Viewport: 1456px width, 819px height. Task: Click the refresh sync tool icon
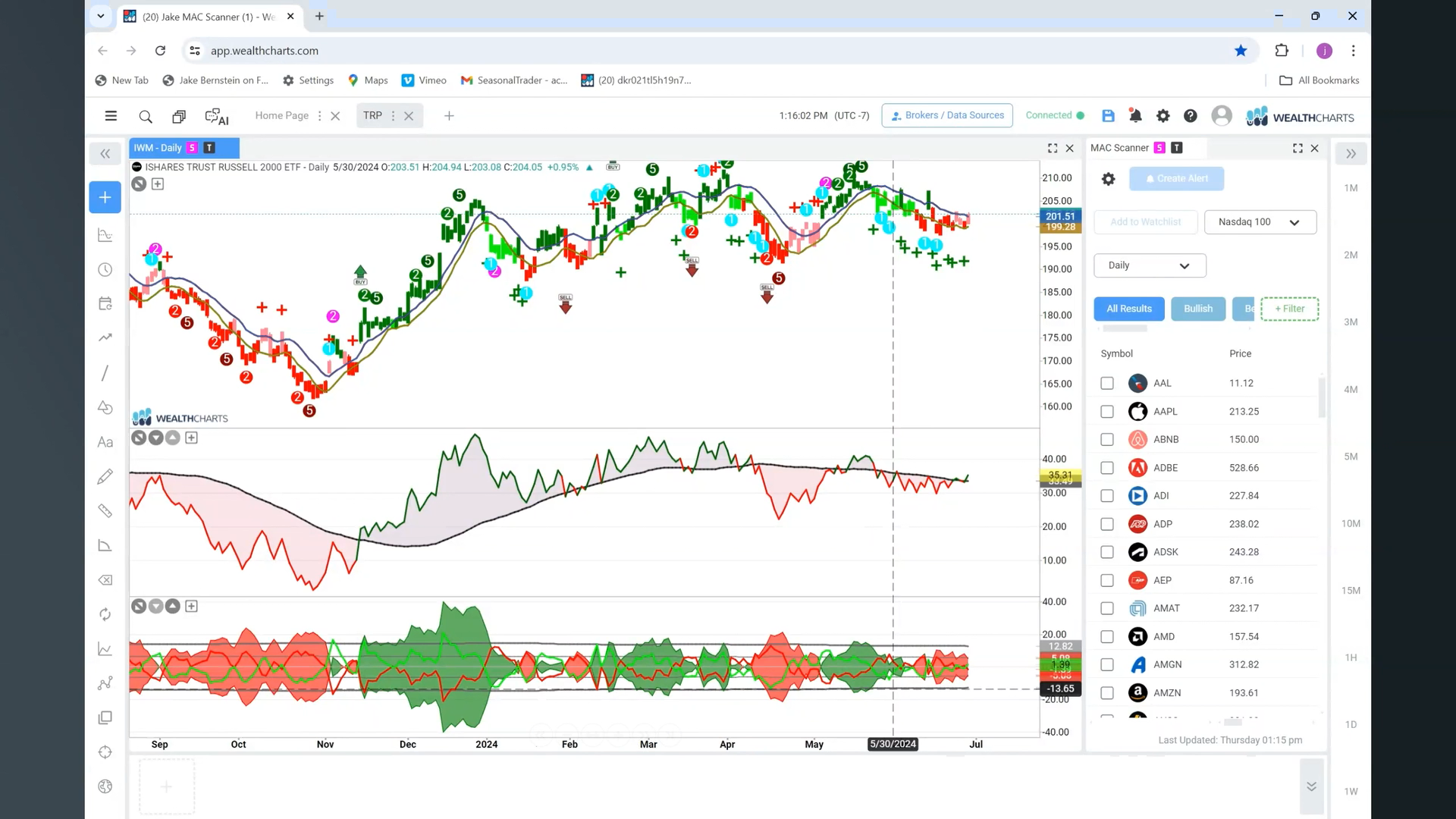pos(105,614)
